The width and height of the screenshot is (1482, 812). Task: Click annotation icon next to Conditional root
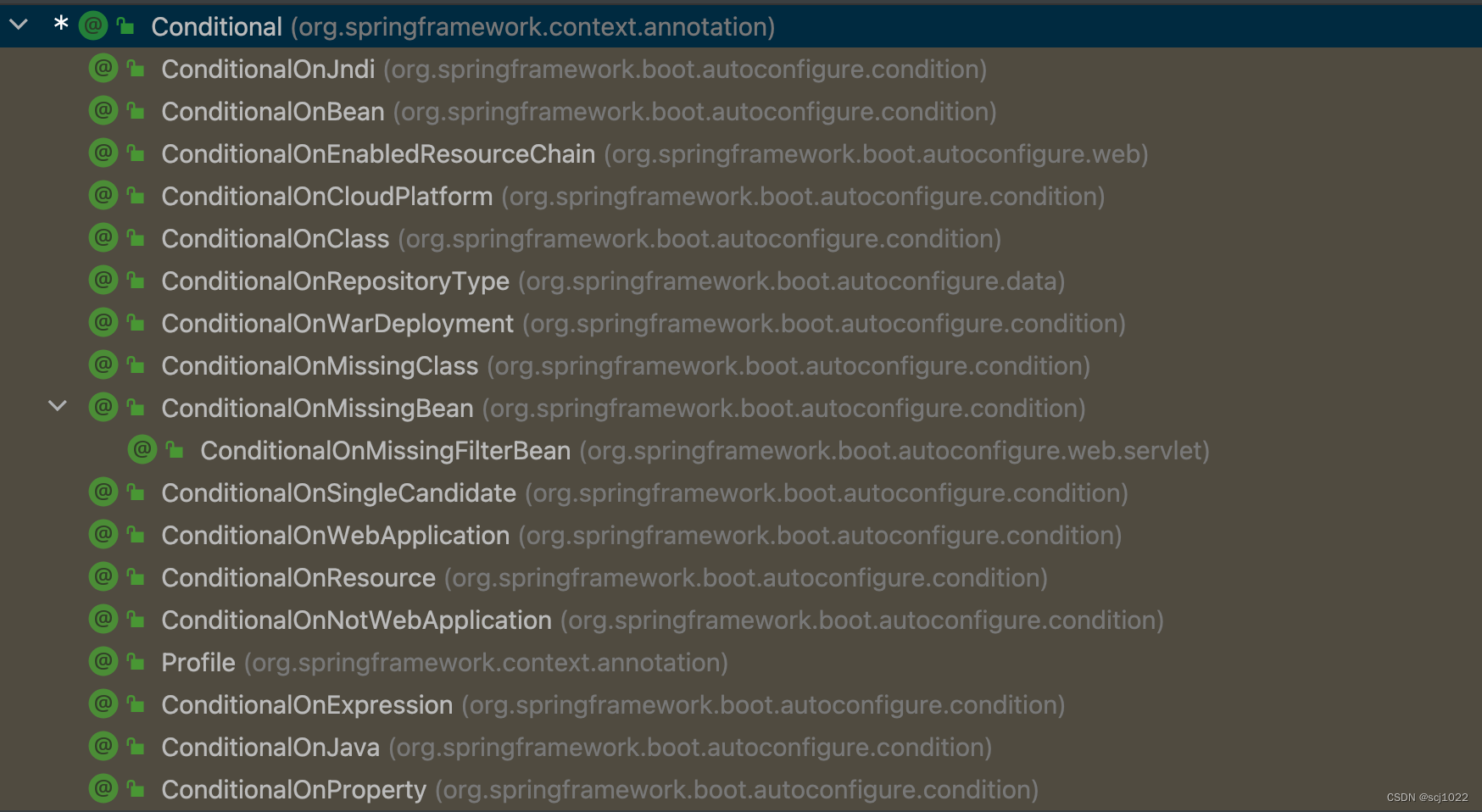pyautogui.click(x=93, y=25)
